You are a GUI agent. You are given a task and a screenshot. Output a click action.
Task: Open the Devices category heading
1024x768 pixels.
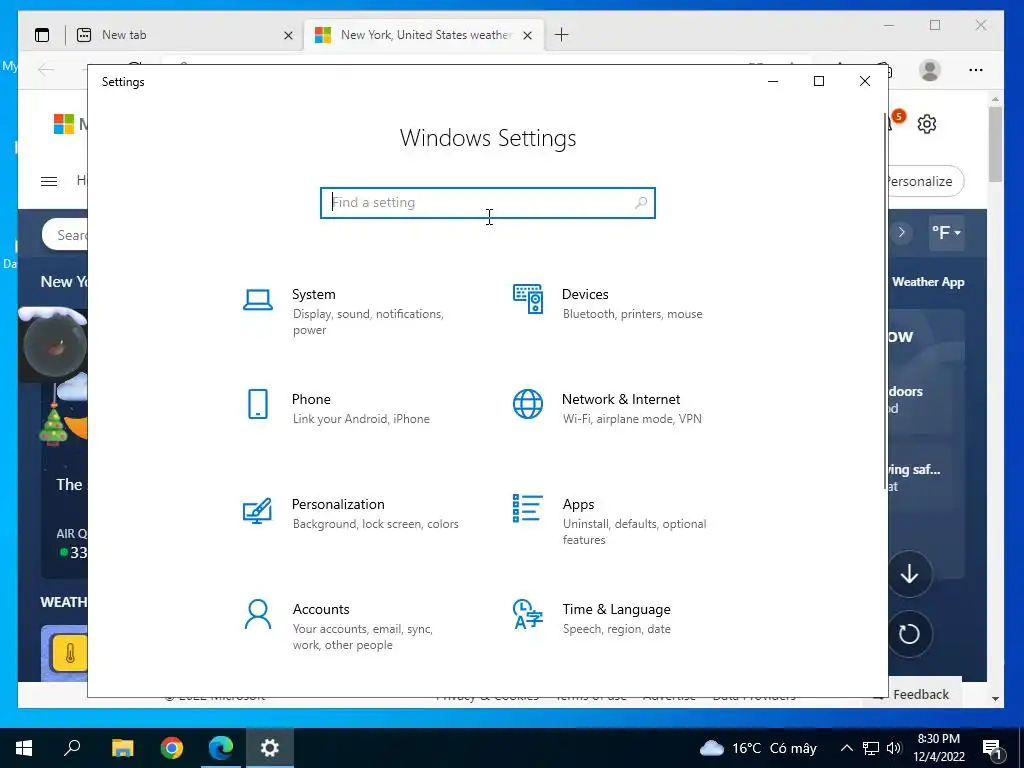coord(585,294)
